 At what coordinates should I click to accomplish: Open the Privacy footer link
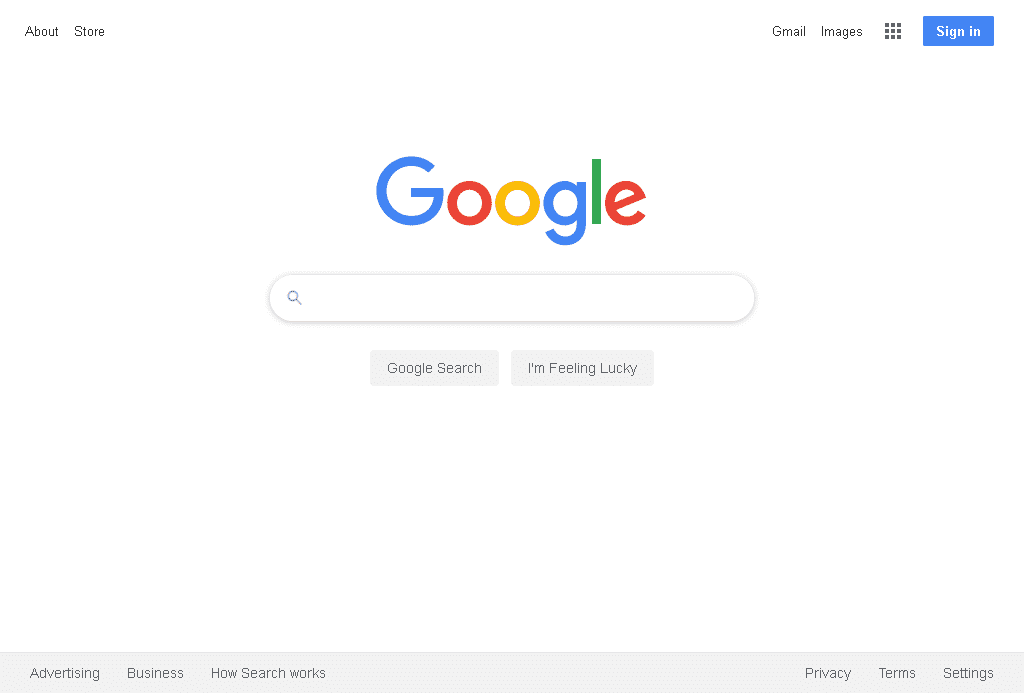(x=827, y=673)
